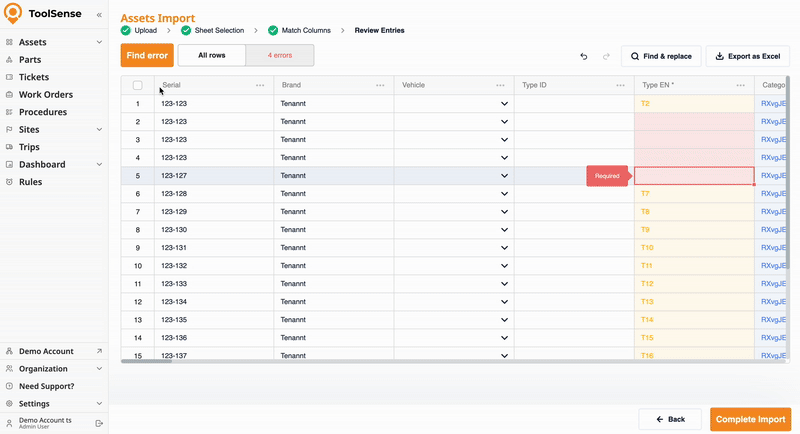Open the Vehicle dropdown in row 1
Viewport: 800px width, 434px height.
505,103
